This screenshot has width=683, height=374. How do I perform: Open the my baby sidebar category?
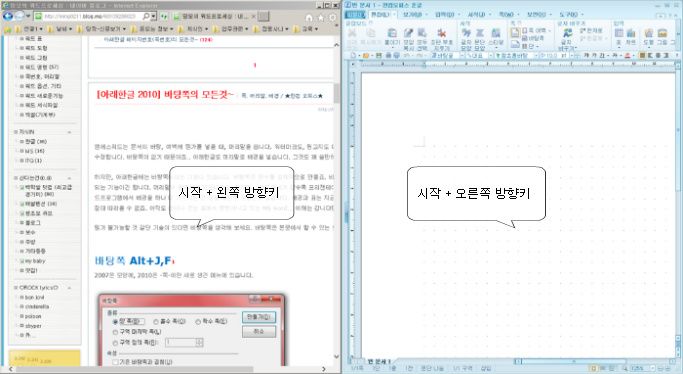(x=34, y=261)
